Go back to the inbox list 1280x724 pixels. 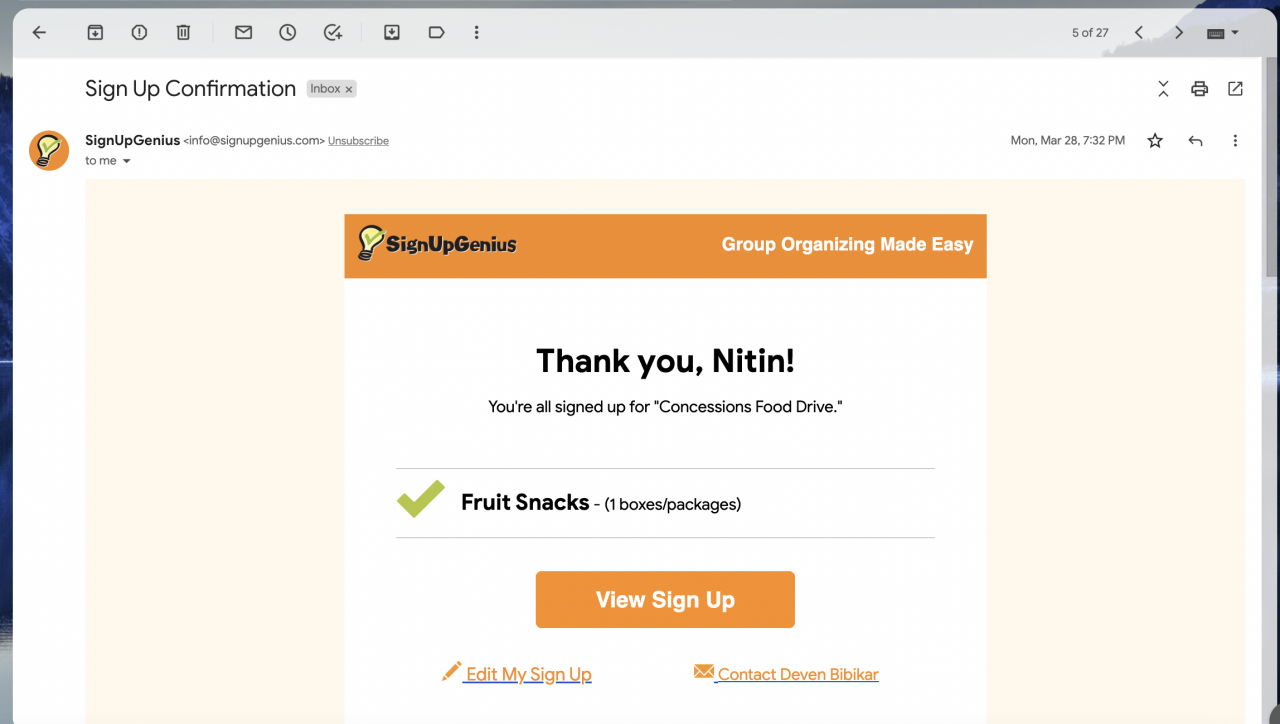coord(39,33)
